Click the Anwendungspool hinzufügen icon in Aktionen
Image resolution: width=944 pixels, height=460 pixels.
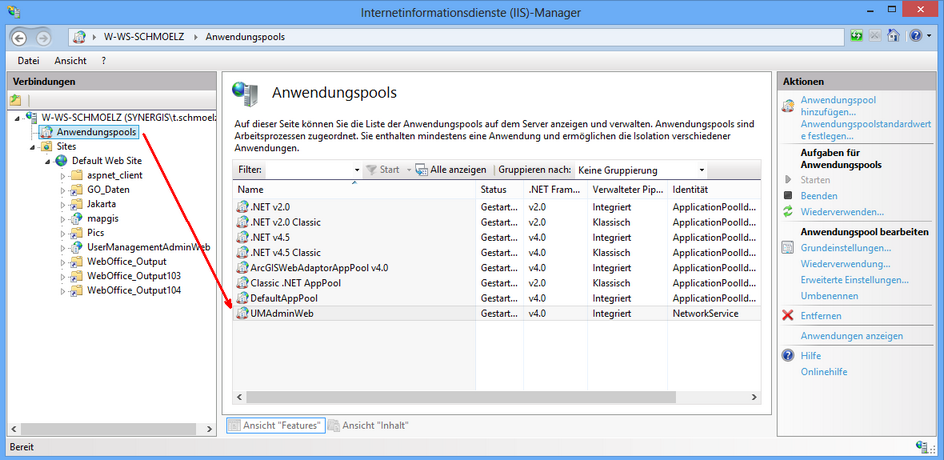pyautogui.click(x=787, y=106)
